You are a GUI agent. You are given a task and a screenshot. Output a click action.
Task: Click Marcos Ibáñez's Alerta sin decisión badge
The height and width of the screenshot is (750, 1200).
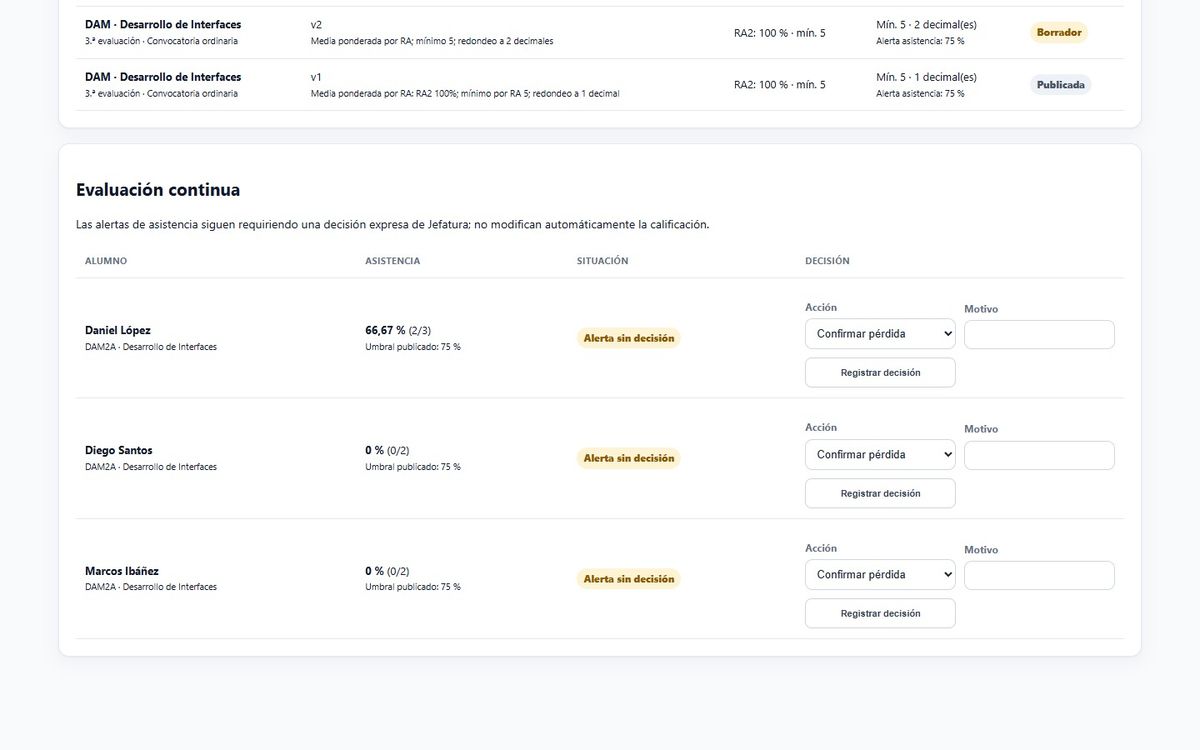coord(629,579)
